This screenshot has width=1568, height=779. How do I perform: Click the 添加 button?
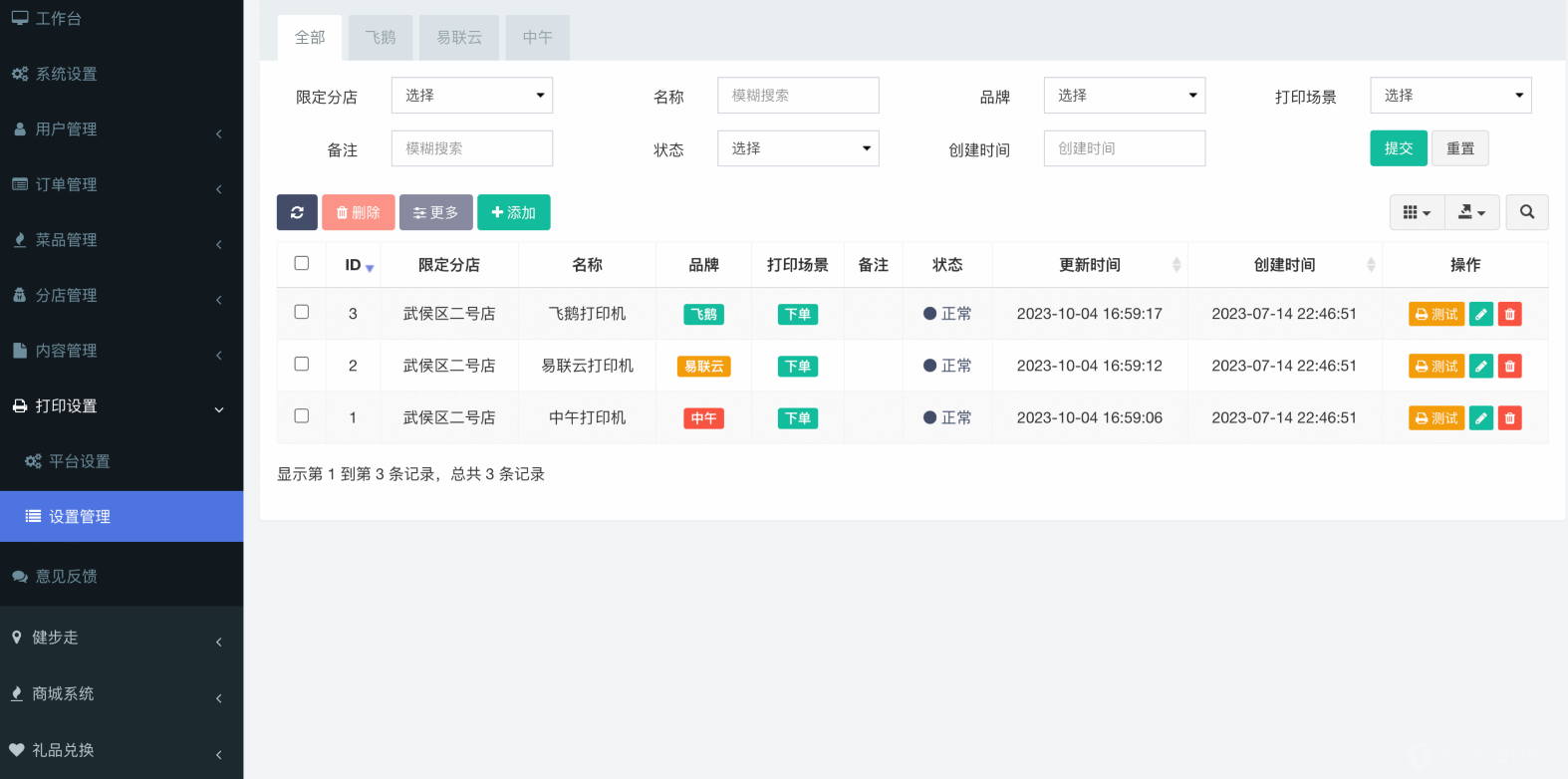point(513,212)
